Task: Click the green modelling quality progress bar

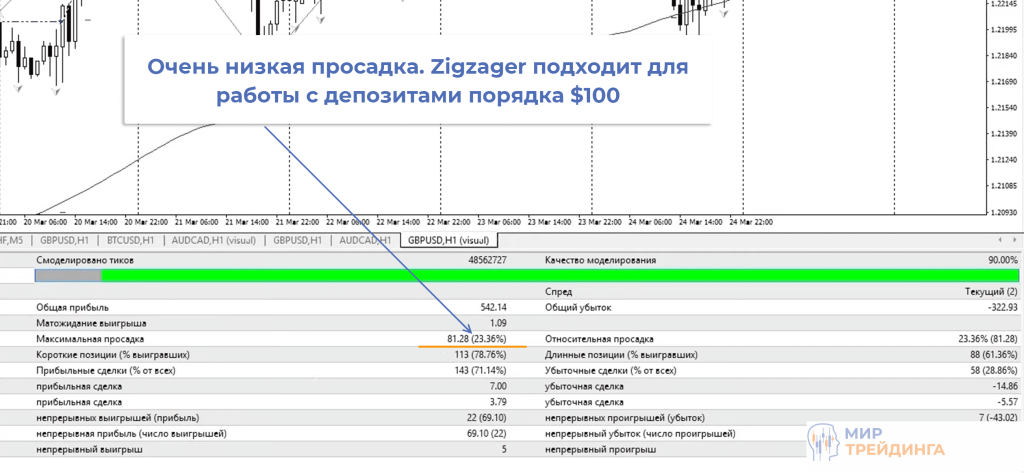Action: pyautogui.click(x=560, y=275)
